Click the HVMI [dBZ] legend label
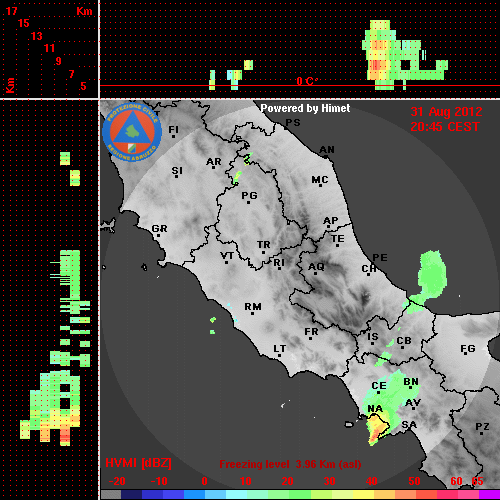This screenshot has width=500, height=500. click(x=138, y=463)
